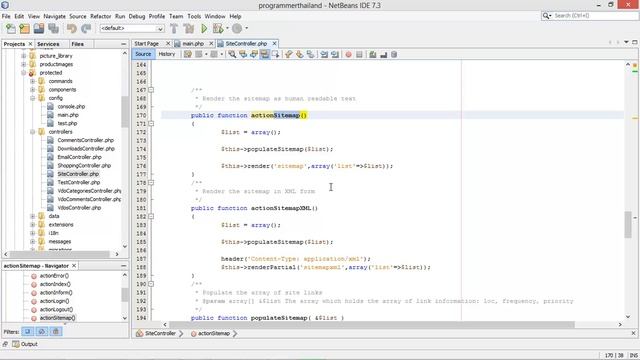
Task: Minimize the Projects panel group
Action: tap(123, 44)
